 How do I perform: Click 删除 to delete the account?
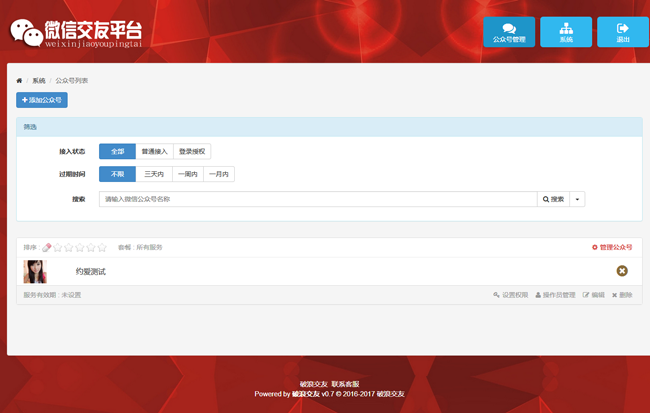point(621,295)
